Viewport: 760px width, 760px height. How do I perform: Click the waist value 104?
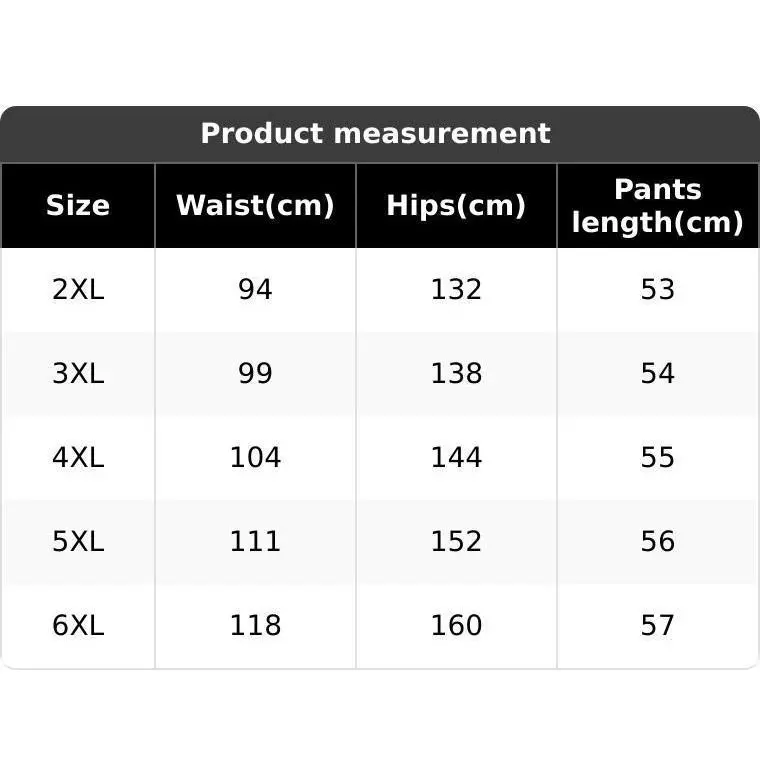(255, 458)
